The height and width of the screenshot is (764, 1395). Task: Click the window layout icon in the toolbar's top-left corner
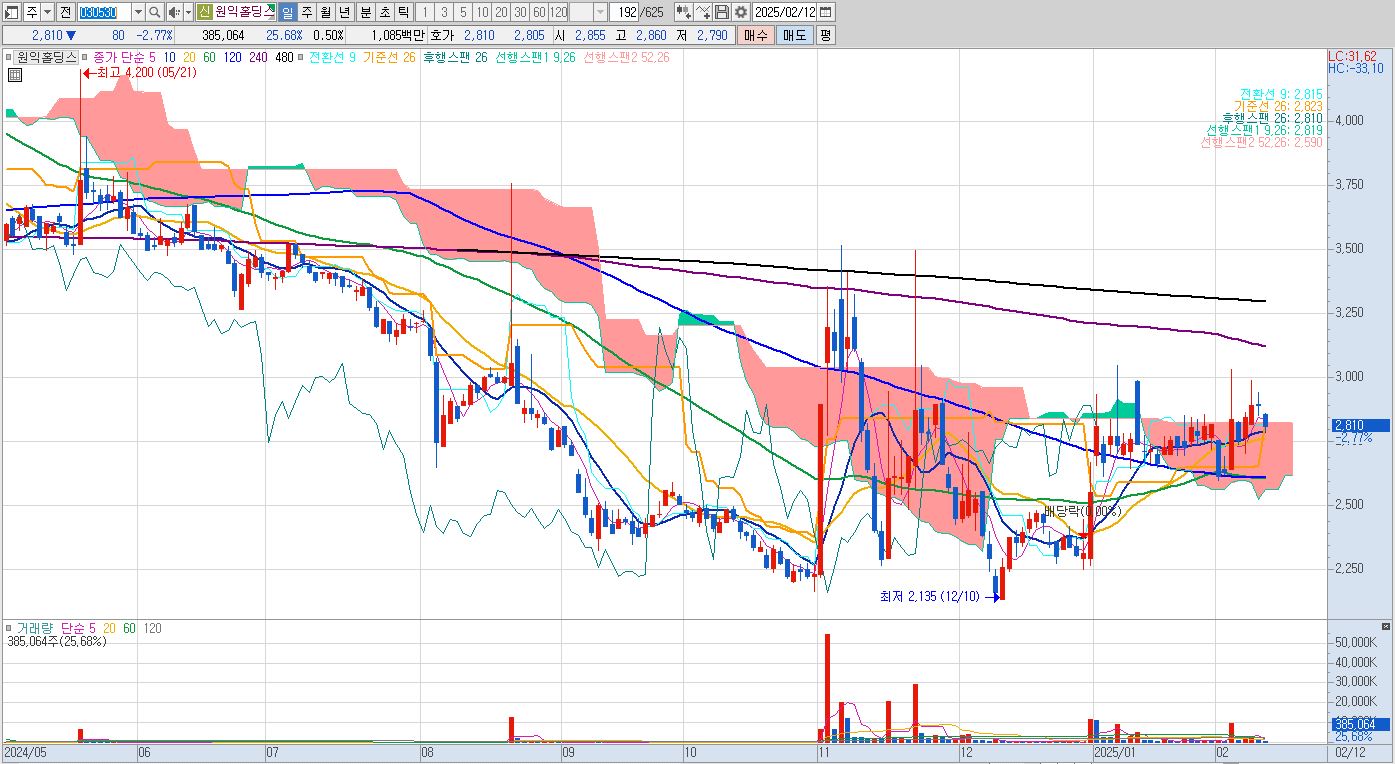12,12
